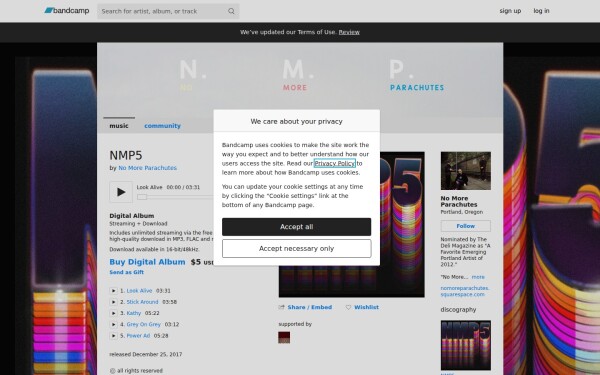The width and height of the screenshot is (600, 375).
Task: Click the Share / Embed link
Action: 310,307
